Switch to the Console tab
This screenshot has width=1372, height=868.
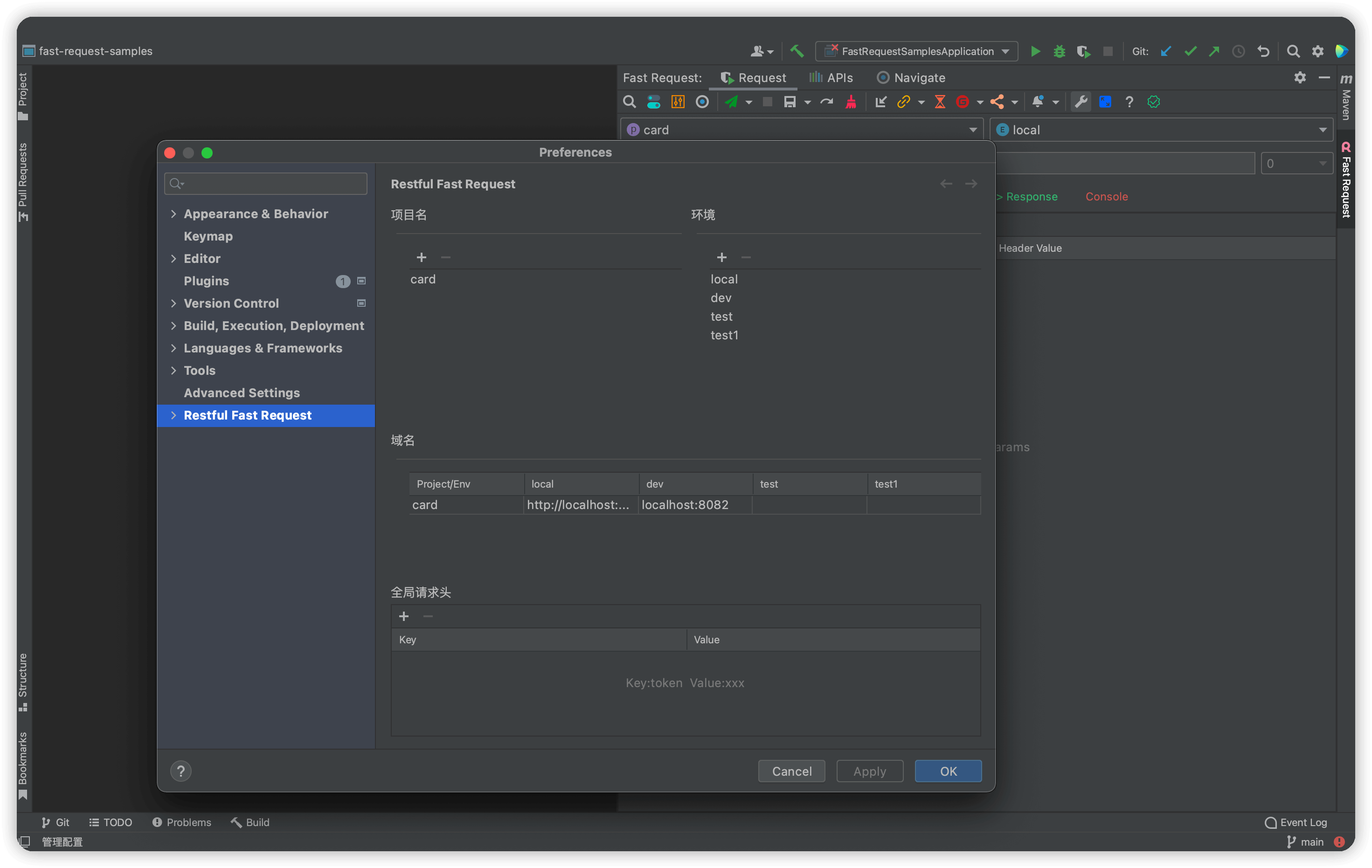(x=1106, y=197)
